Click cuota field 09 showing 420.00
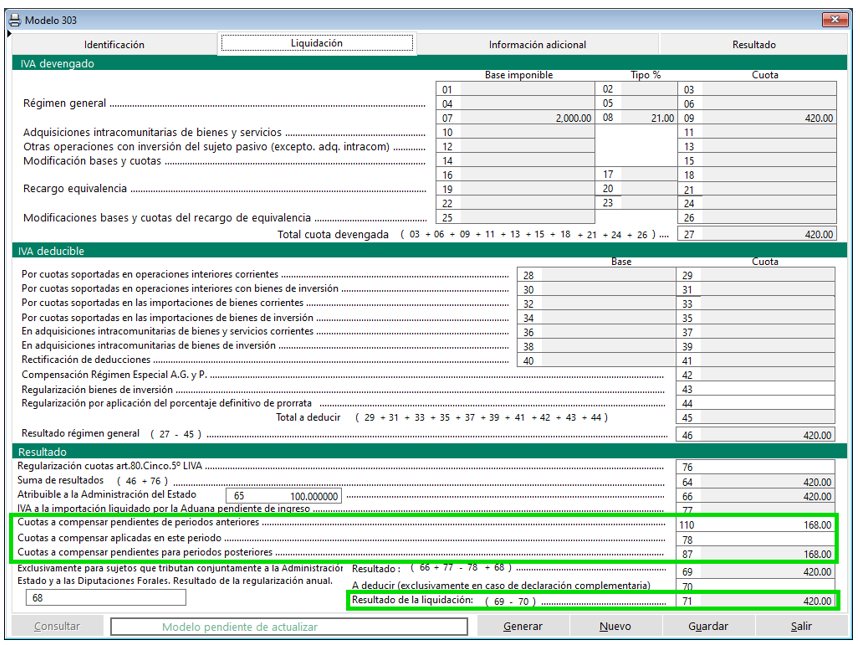 (757, 118)
